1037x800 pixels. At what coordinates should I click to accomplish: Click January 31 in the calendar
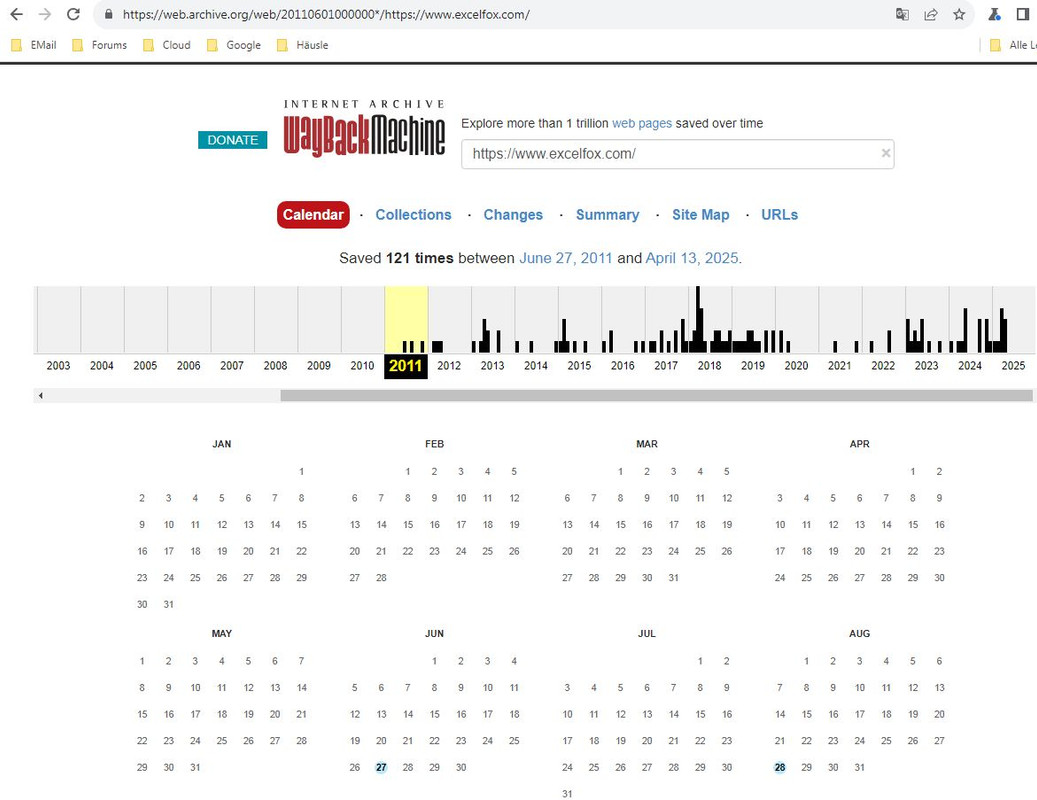(x=169, y=604)
